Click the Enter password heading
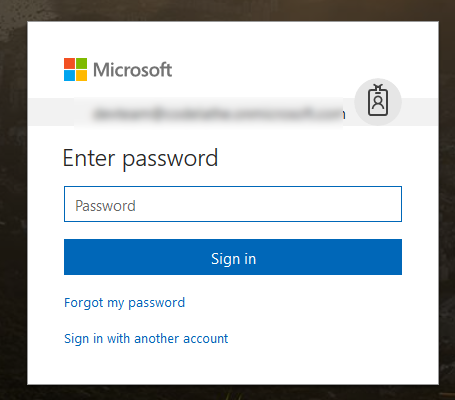The height and width of the screenshot is (400, 455). click(140, 159)
